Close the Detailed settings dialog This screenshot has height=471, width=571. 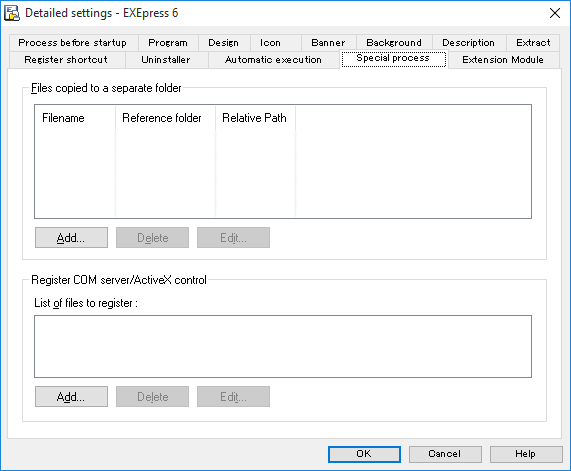click(x=555, y=13)
